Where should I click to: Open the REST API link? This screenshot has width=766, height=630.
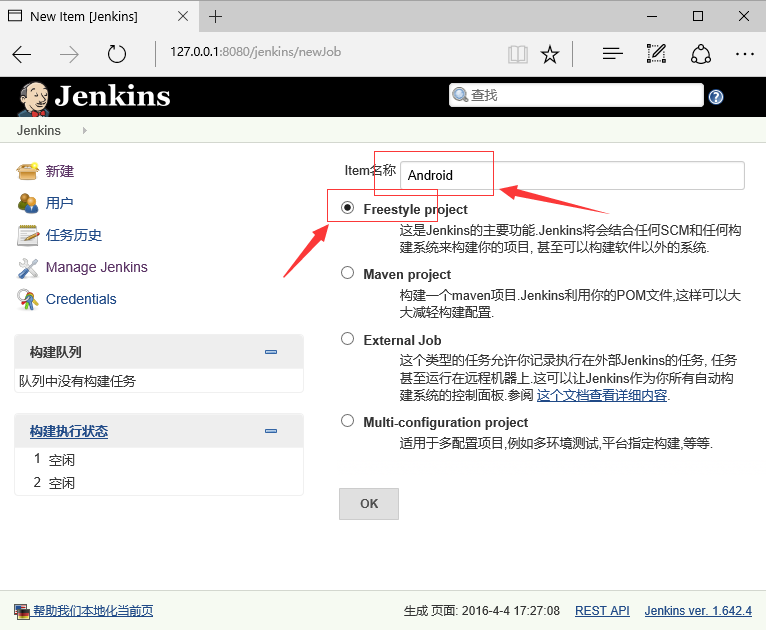click(602, 611)
